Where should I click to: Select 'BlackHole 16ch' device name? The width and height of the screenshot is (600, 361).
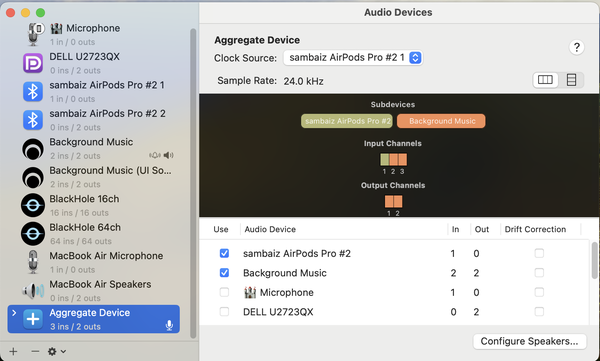[84, 199]
